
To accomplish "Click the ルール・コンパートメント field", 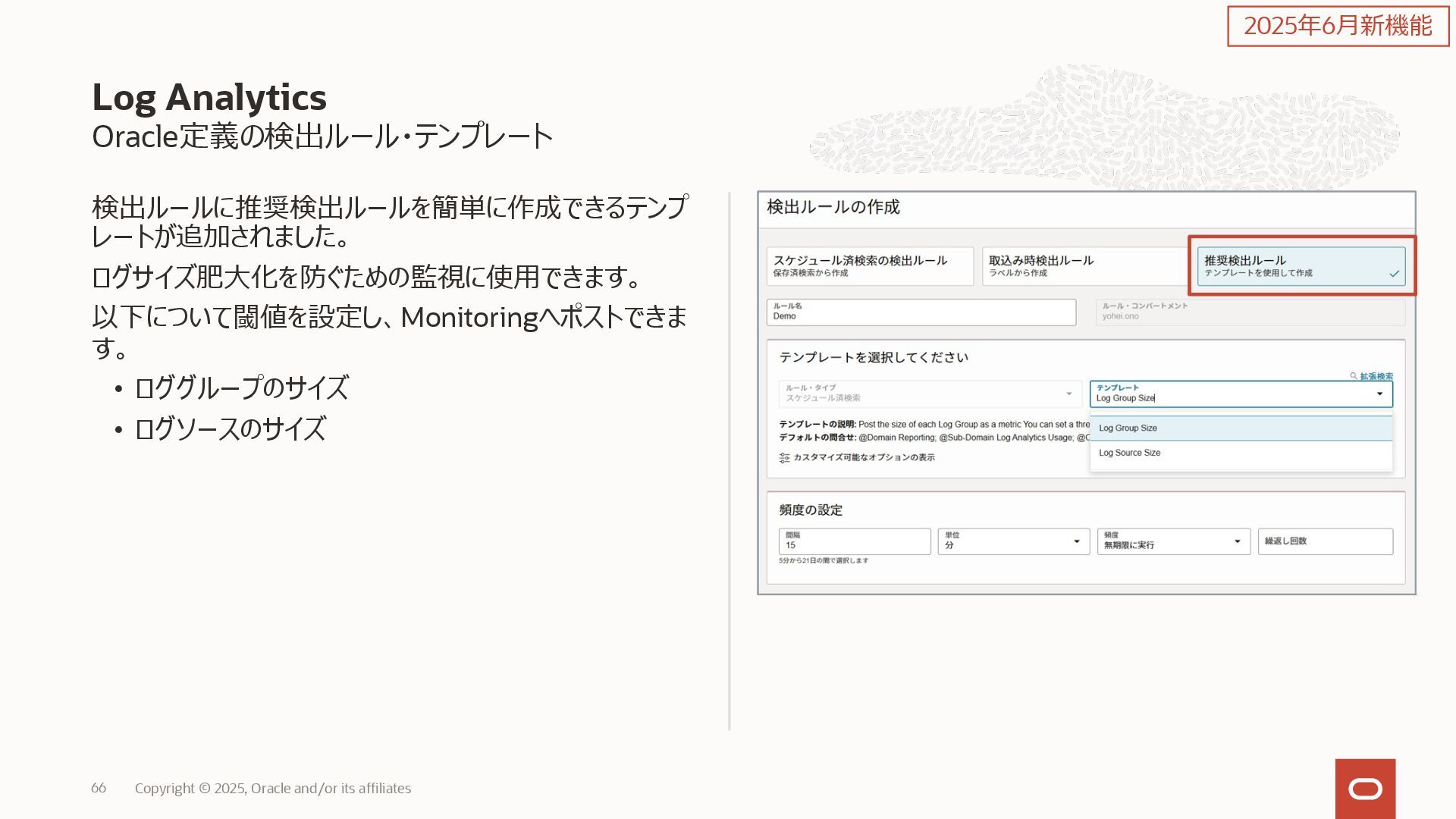I will coord(1250,312).
